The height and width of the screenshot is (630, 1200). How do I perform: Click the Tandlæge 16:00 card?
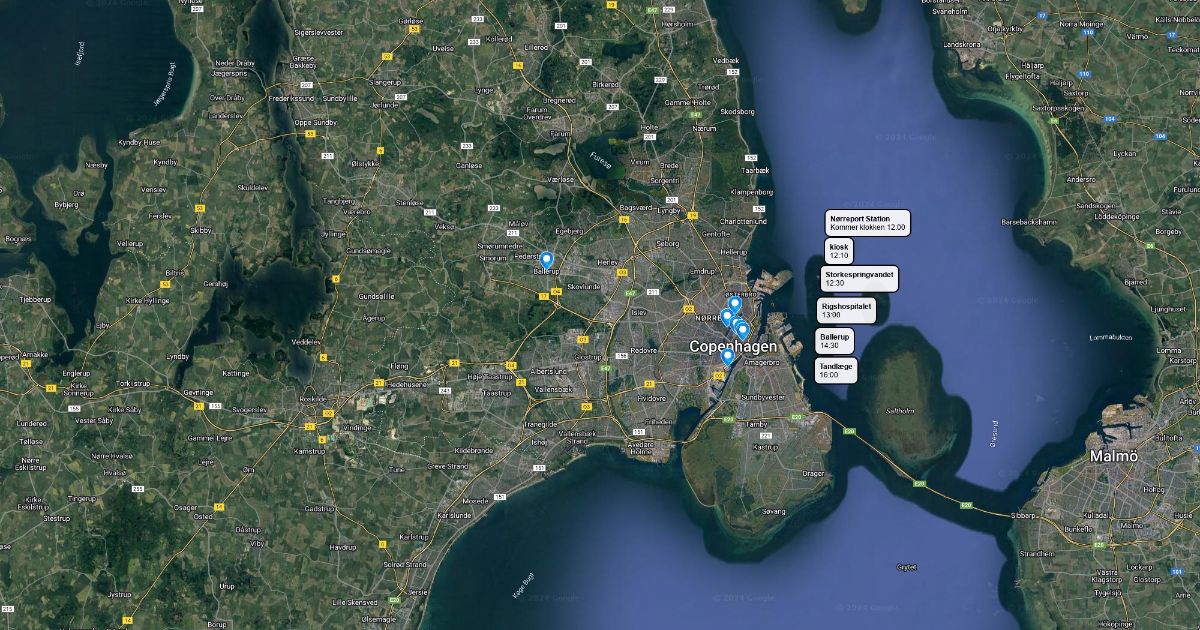pyautogui.click(x=836, y=371)
